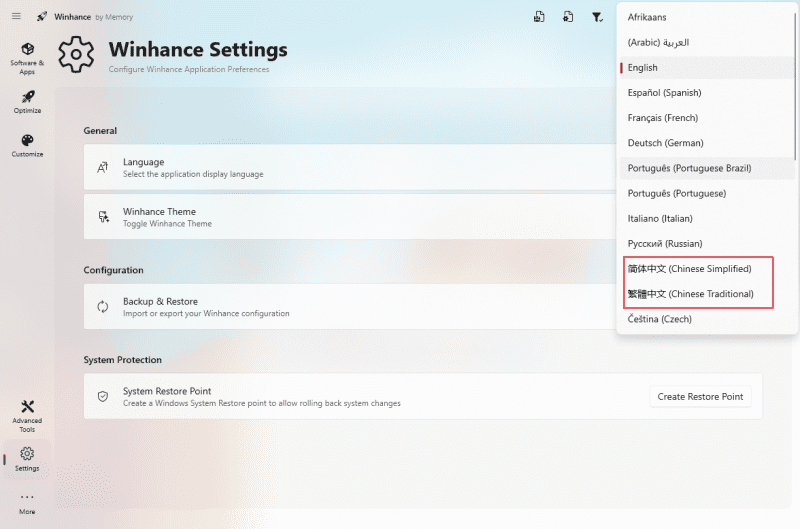Image resolution: width=800 pixels, height=529 pixels.
Task: Click the System Protection section heading
Action: point(122,360)
